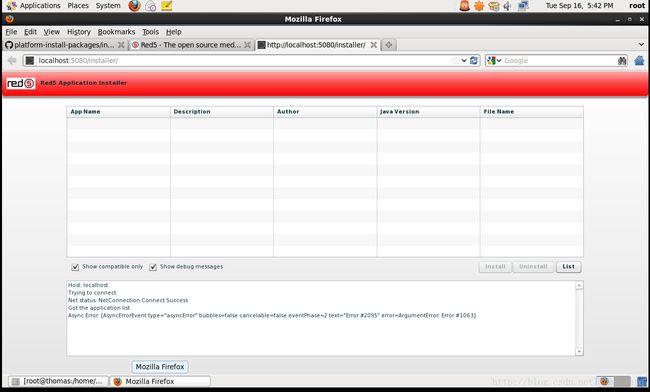This screenshot has width=650, height=392.
Task: Open the volume control tray icon
Action: point(507,6)
